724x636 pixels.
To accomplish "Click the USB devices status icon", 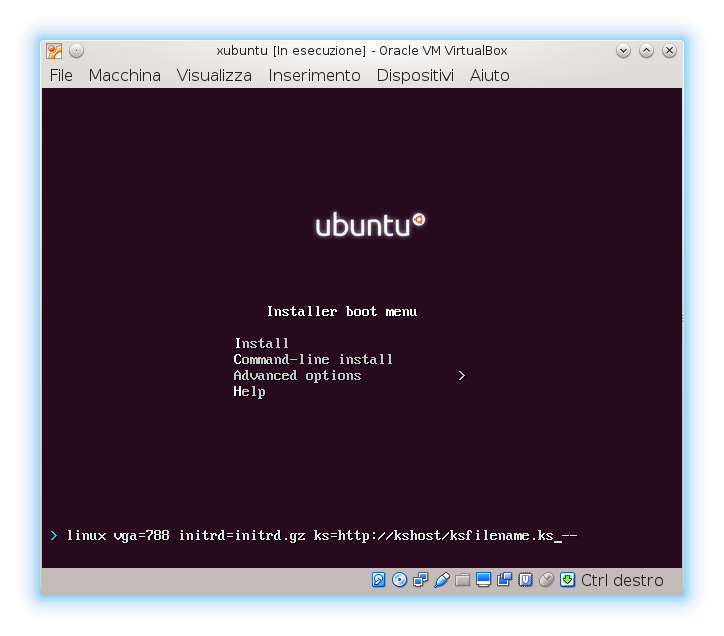I will click(442, 580).
